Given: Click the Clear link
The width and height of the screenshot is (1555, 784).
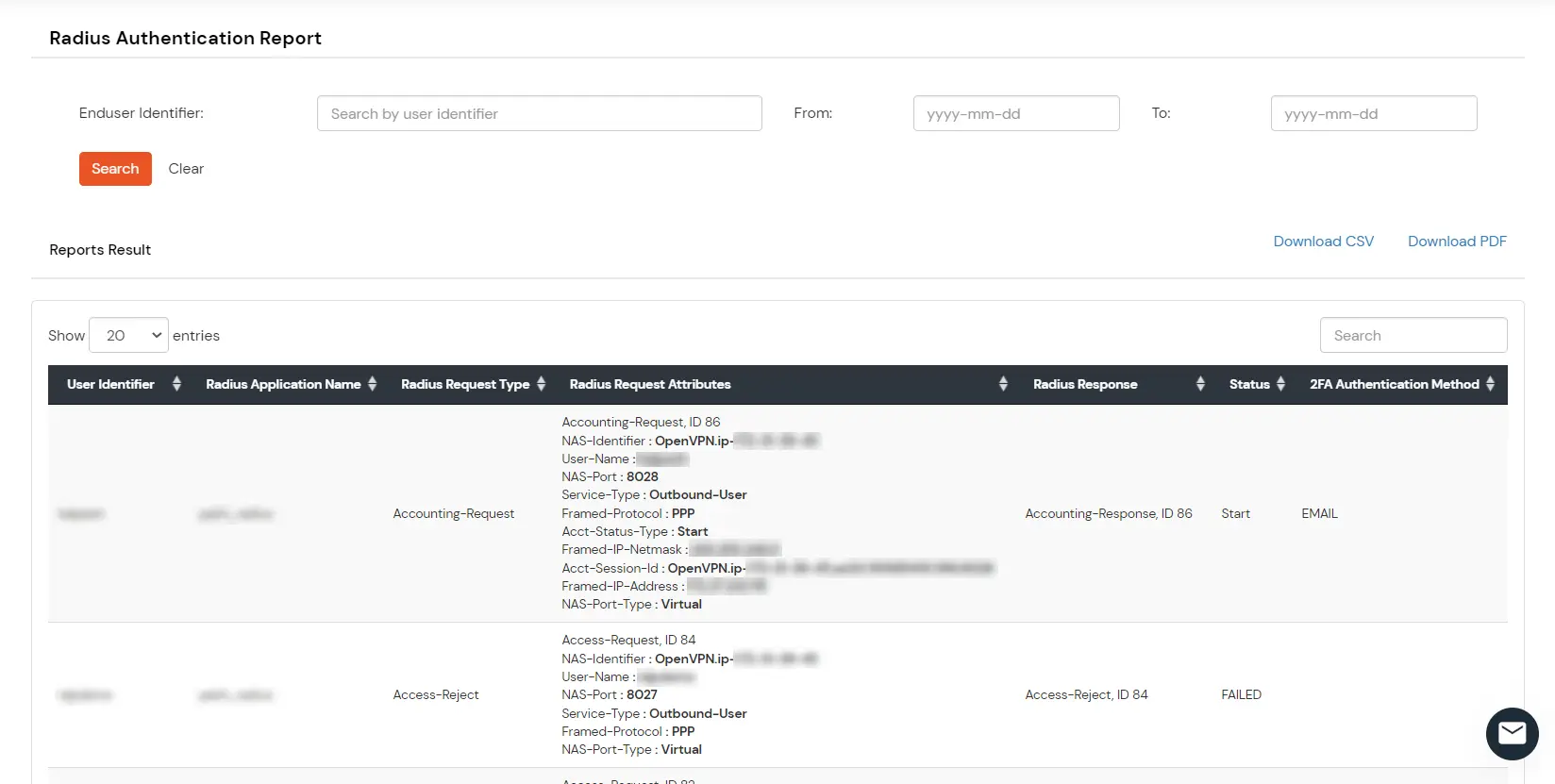Looking at the screenshot, I should point(186,169).
